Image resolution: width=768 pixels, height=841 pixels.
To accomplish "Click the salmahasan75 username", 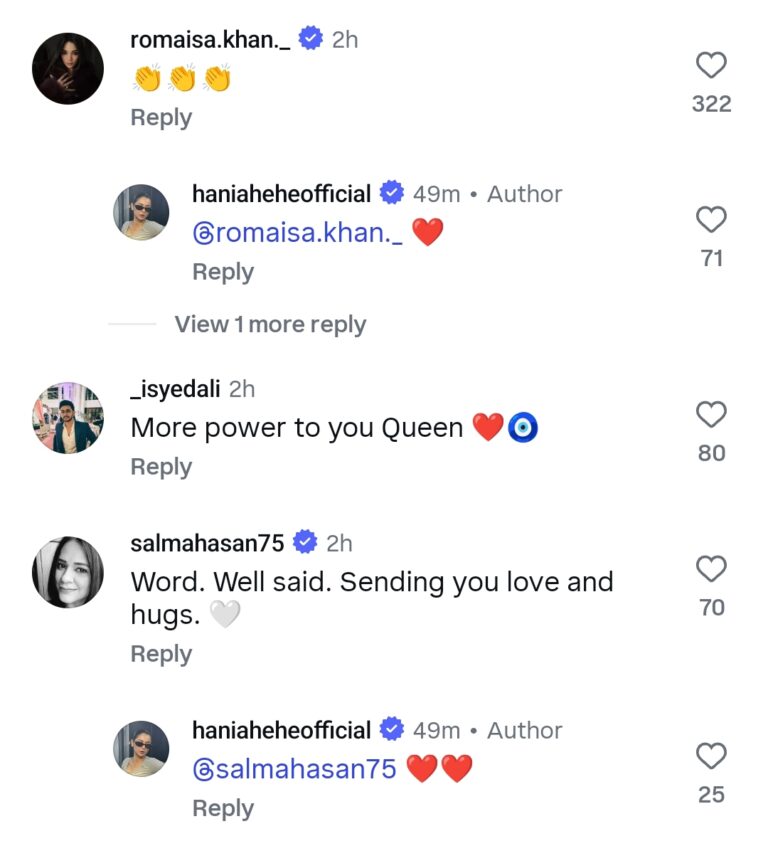I will [208, 543].
